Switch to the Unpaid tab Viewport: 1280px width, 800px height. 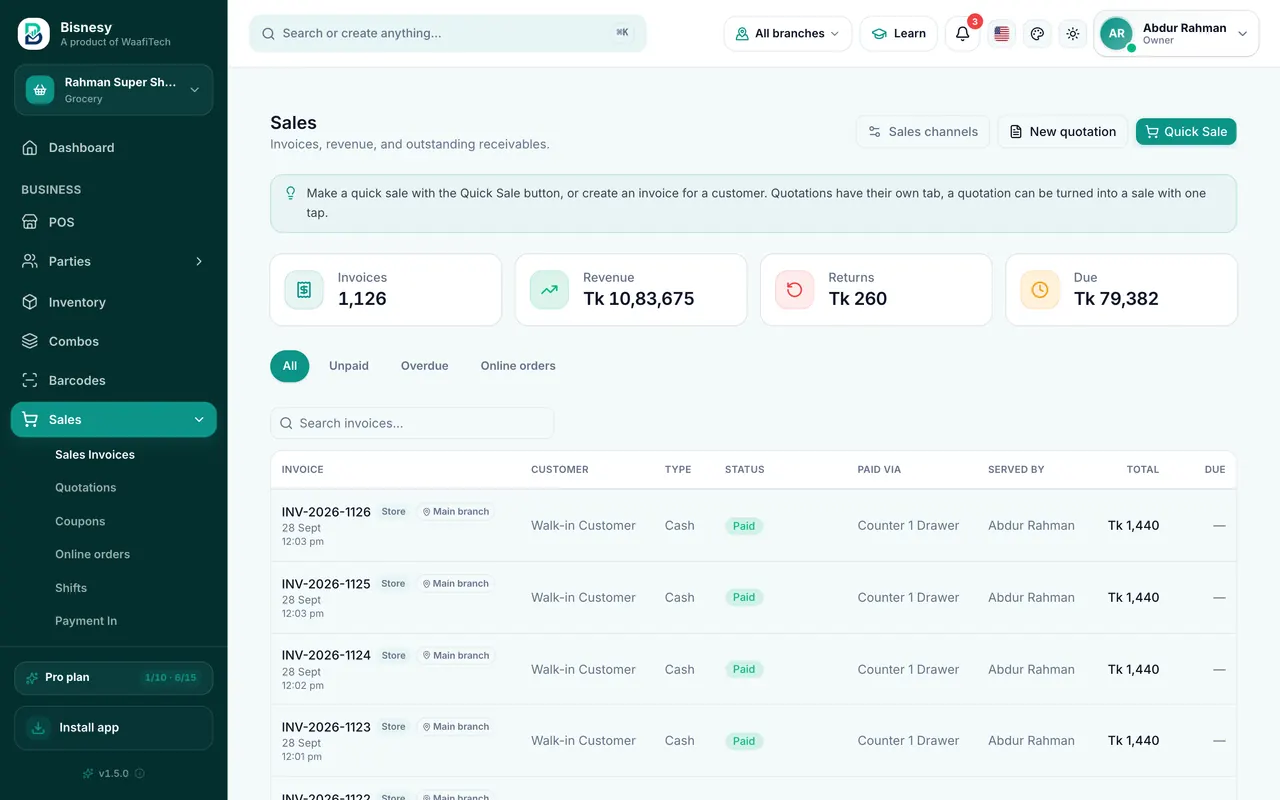349,366
